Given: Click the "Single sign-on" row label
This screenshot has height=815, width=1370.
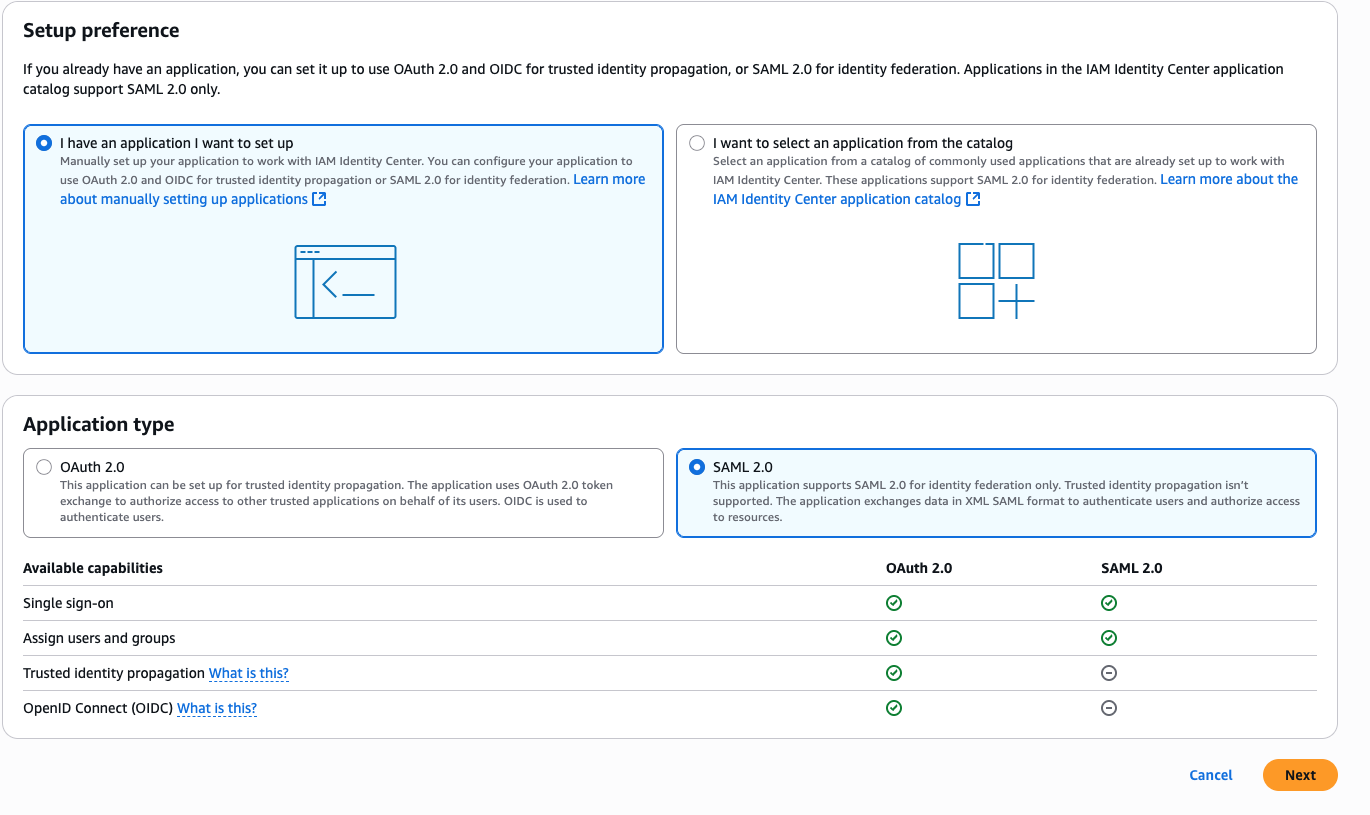Looking at the screenshot, I should [x=68, y=603].
